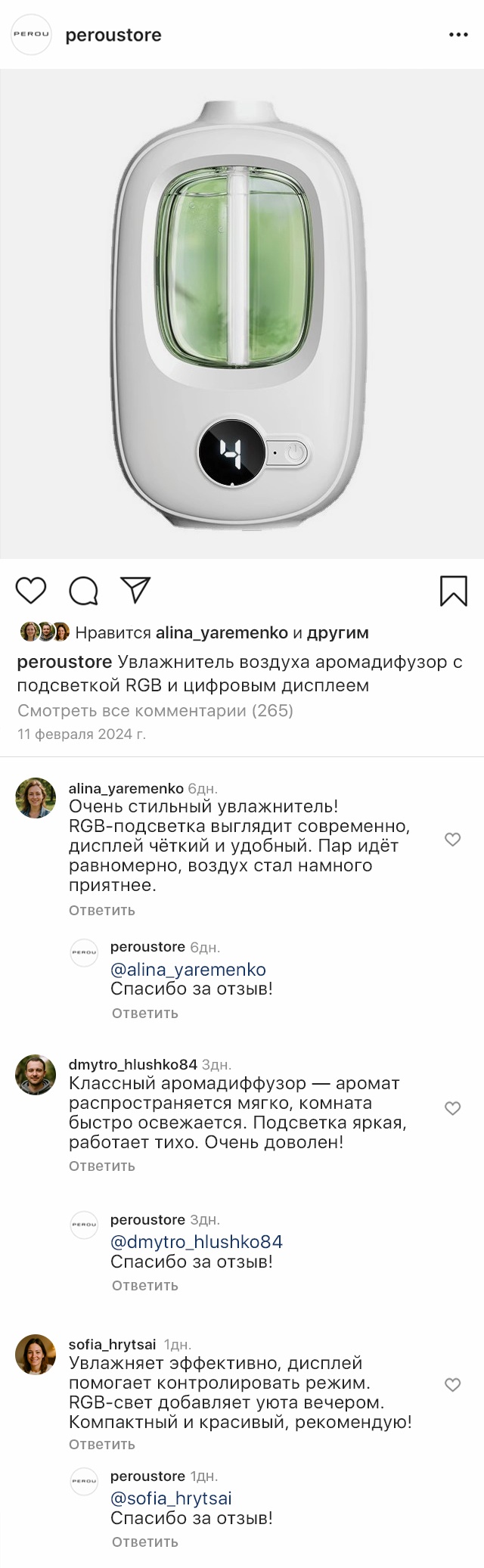Open peroustore username in the post header
Image resolution: width=484 pixels, height=1568 pixels.
pyautogui.click(x=113, y=35)
